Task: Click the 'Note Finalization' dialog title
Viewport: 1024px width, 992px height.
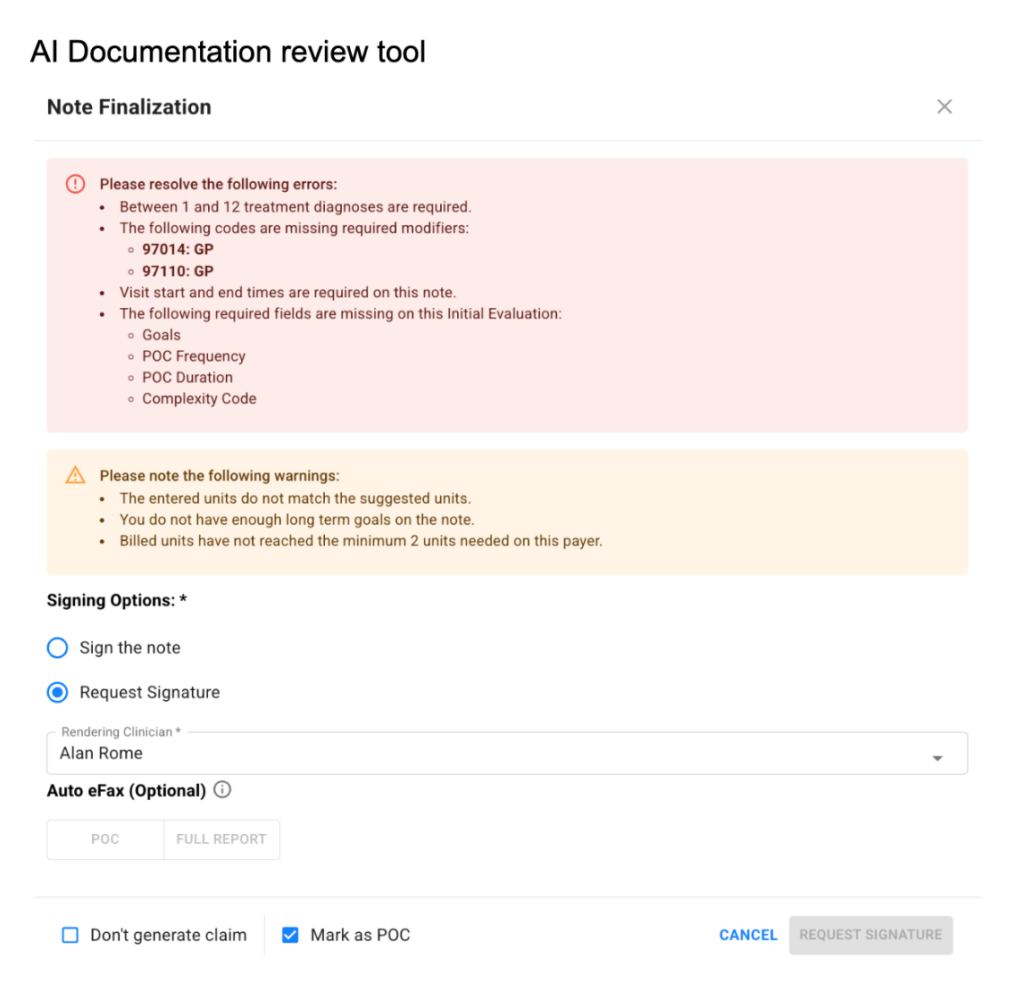Action: (129, 107)
